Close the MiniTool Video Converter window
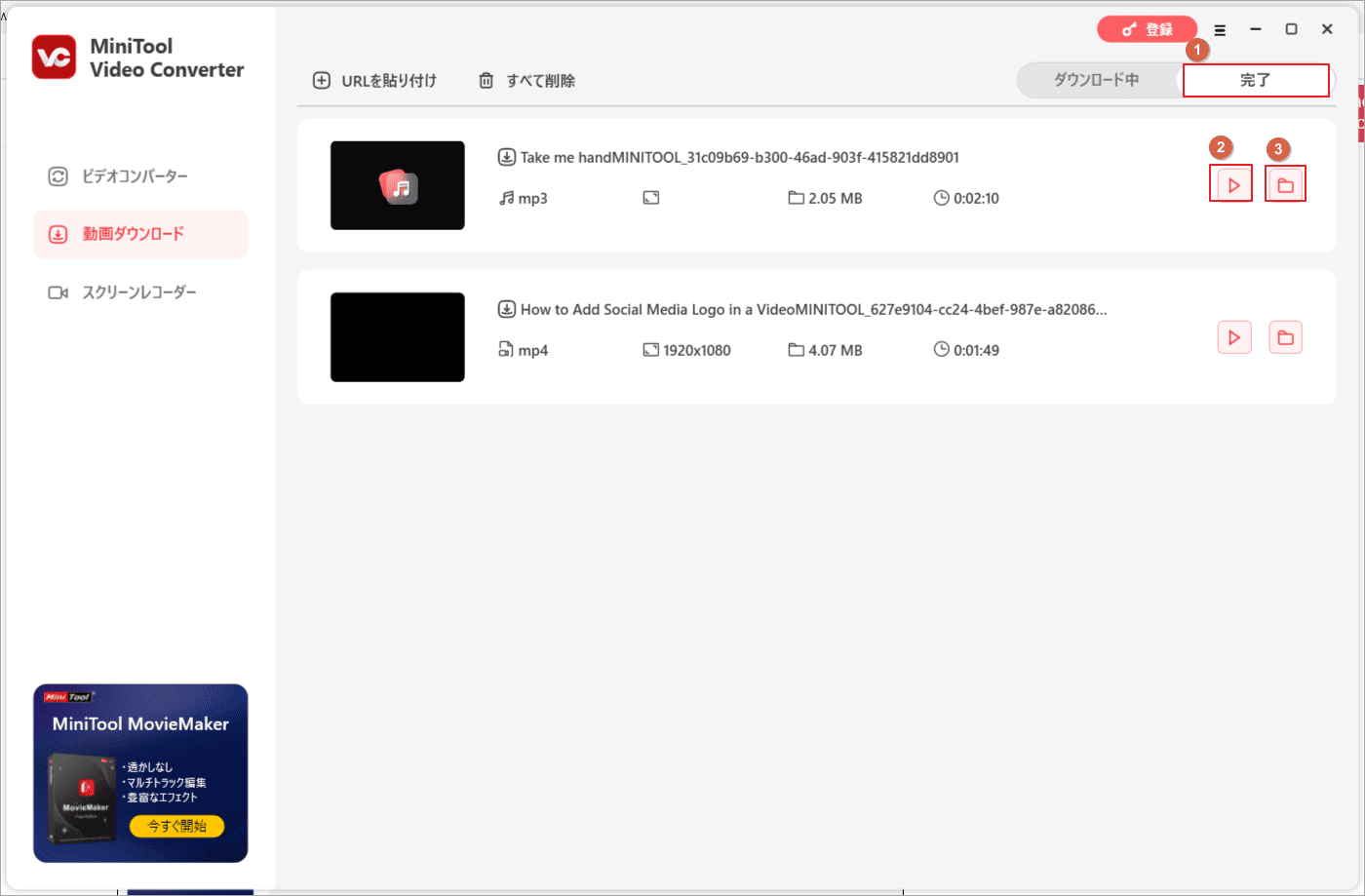Image resolution: width=1365 pixels, height=896 pixels. [x=1327, y=29]
